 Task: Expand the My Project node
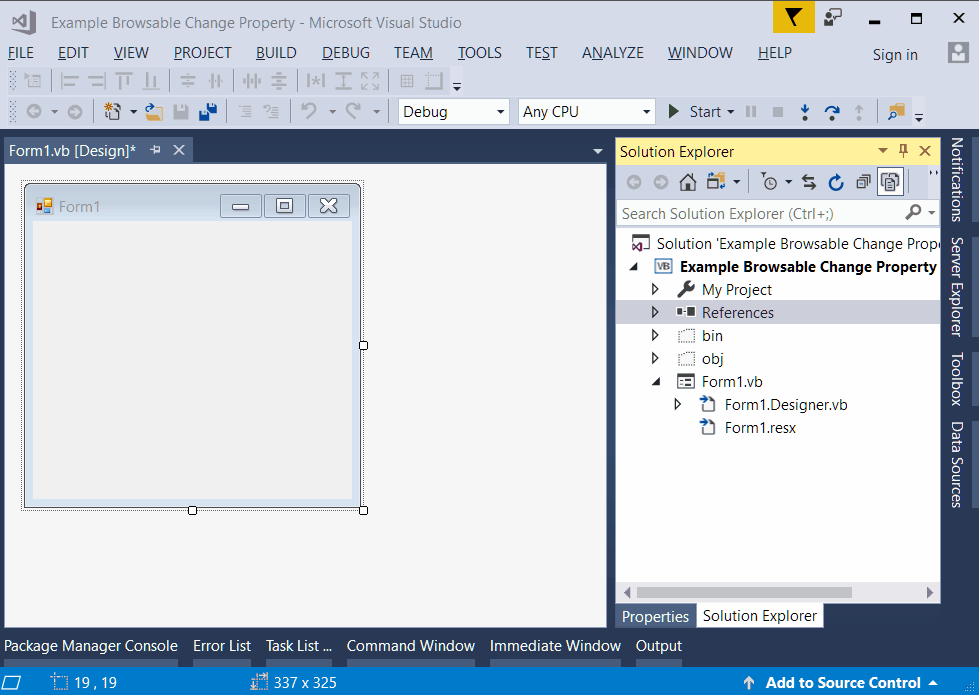[655, 289]
